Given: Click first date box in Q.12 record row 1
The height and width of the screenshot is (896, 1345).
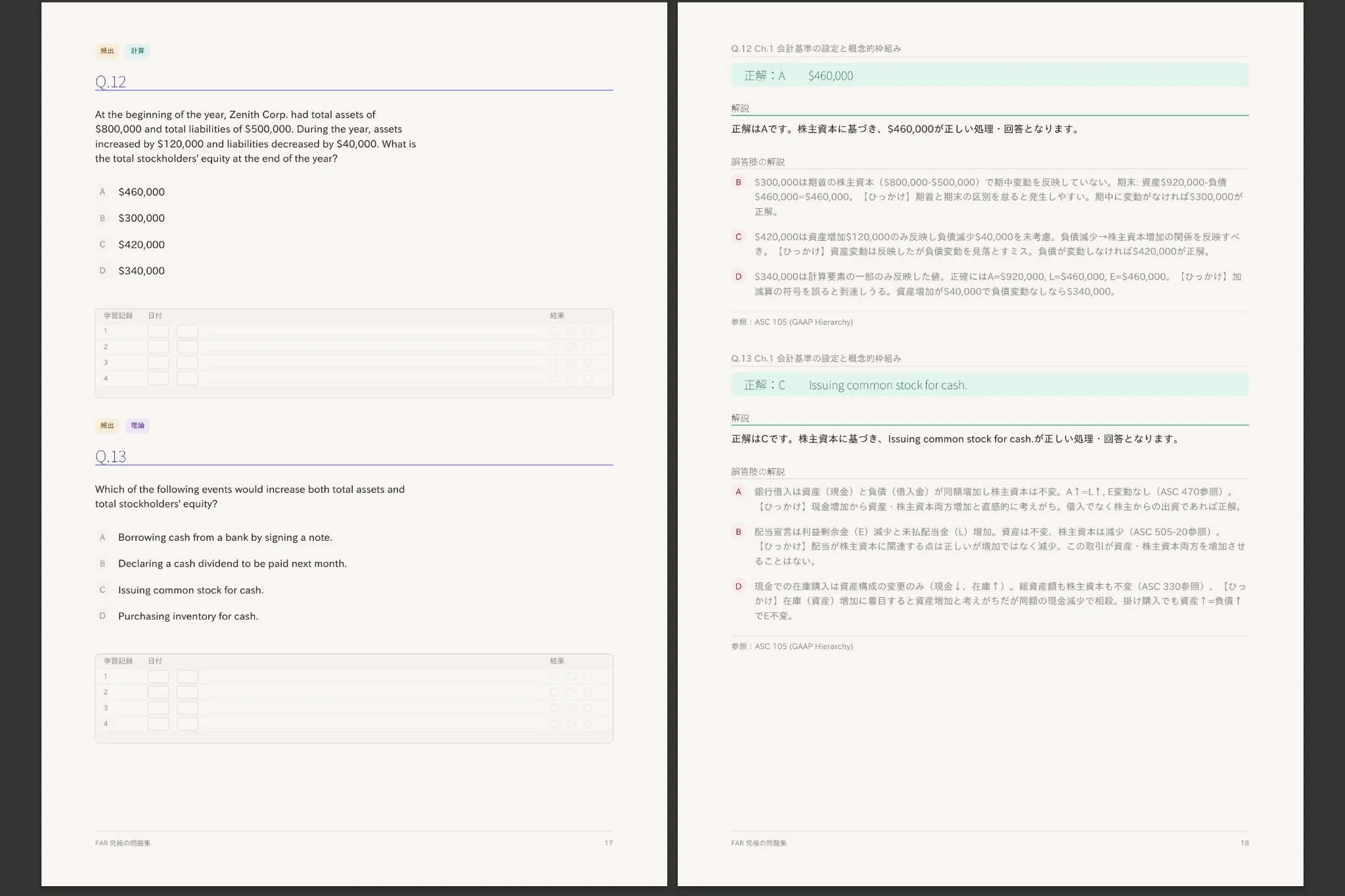Looking at the screenshot, I should 158,331.
